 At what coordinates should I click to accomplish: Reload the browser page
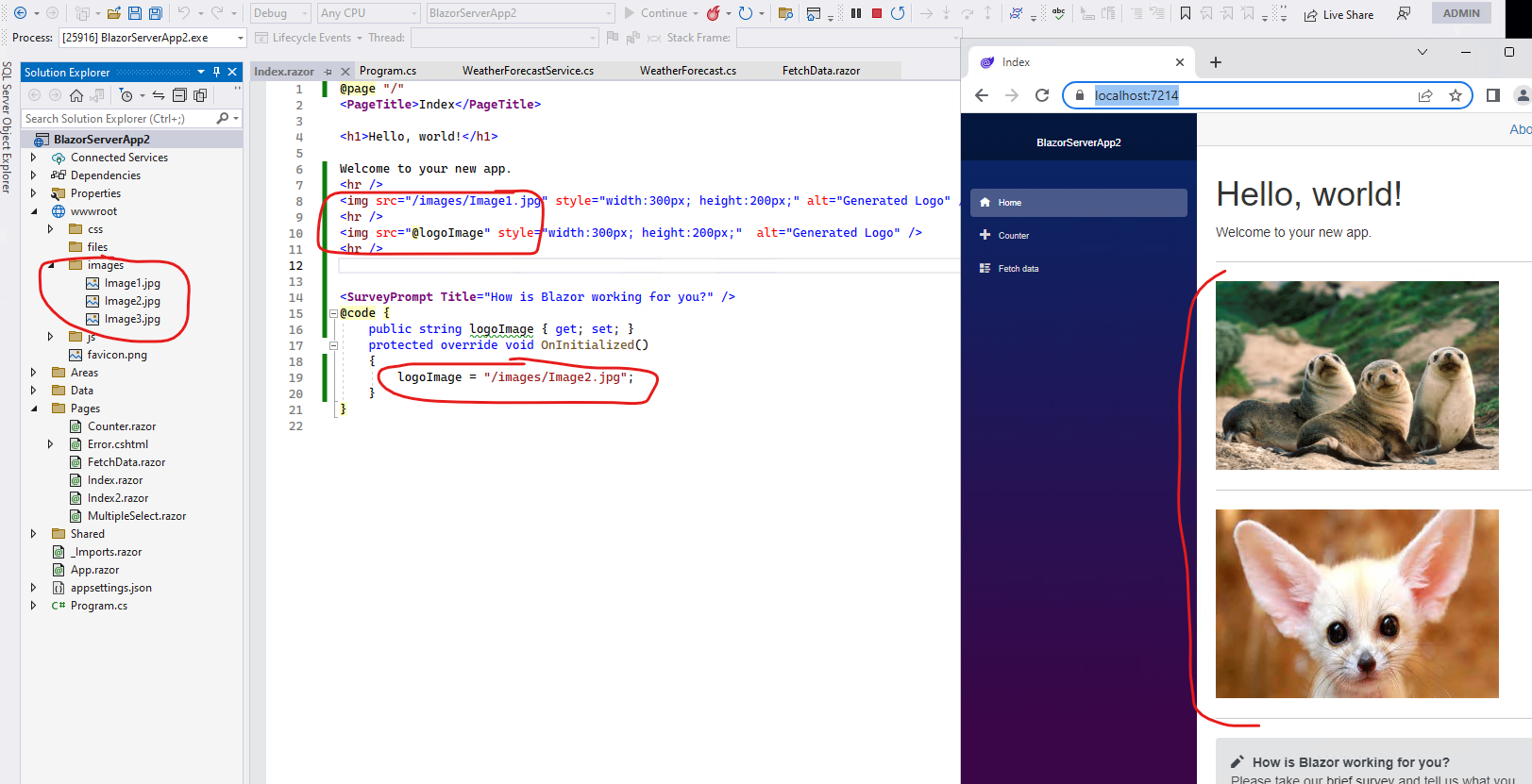[1042, 95]
